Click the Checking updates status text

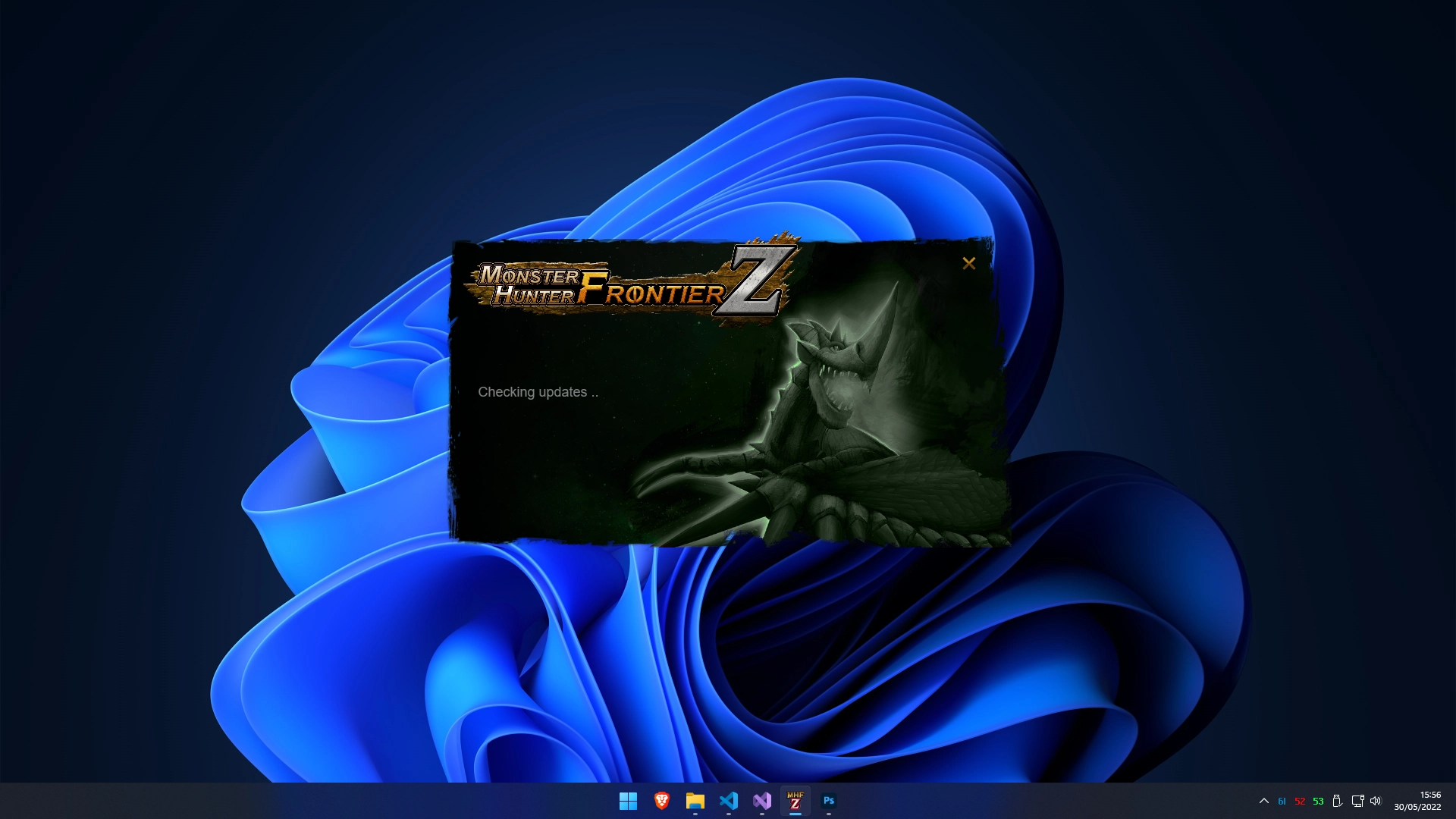[x=538, y=392]
